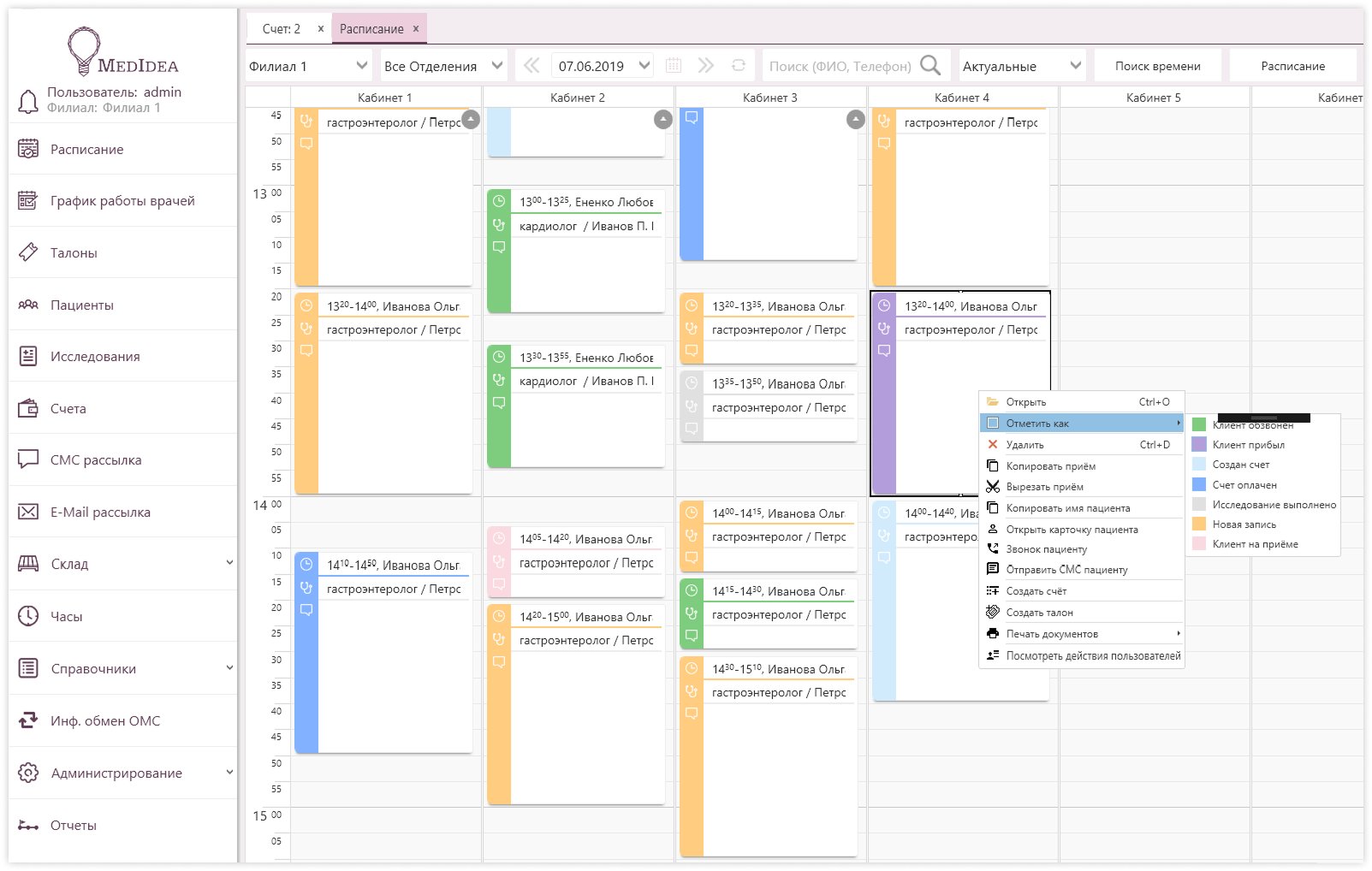Image resolution: width=1372 pixels, height=871 pixels.
Task: Go to previous date with double-left arrow
Action: coord(532,66)
